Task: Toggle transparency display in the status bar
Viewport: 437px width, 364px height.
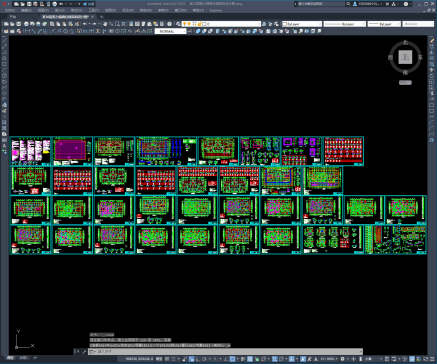Action: point(250,359)
